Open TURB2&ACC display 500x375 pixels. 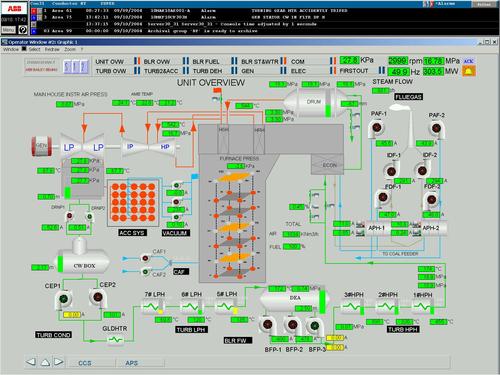pos(161,71)
